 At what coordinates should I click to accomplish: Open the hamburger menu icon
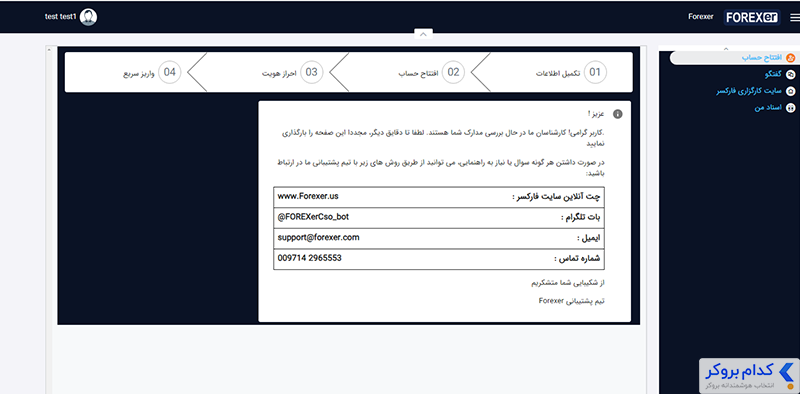795,18
